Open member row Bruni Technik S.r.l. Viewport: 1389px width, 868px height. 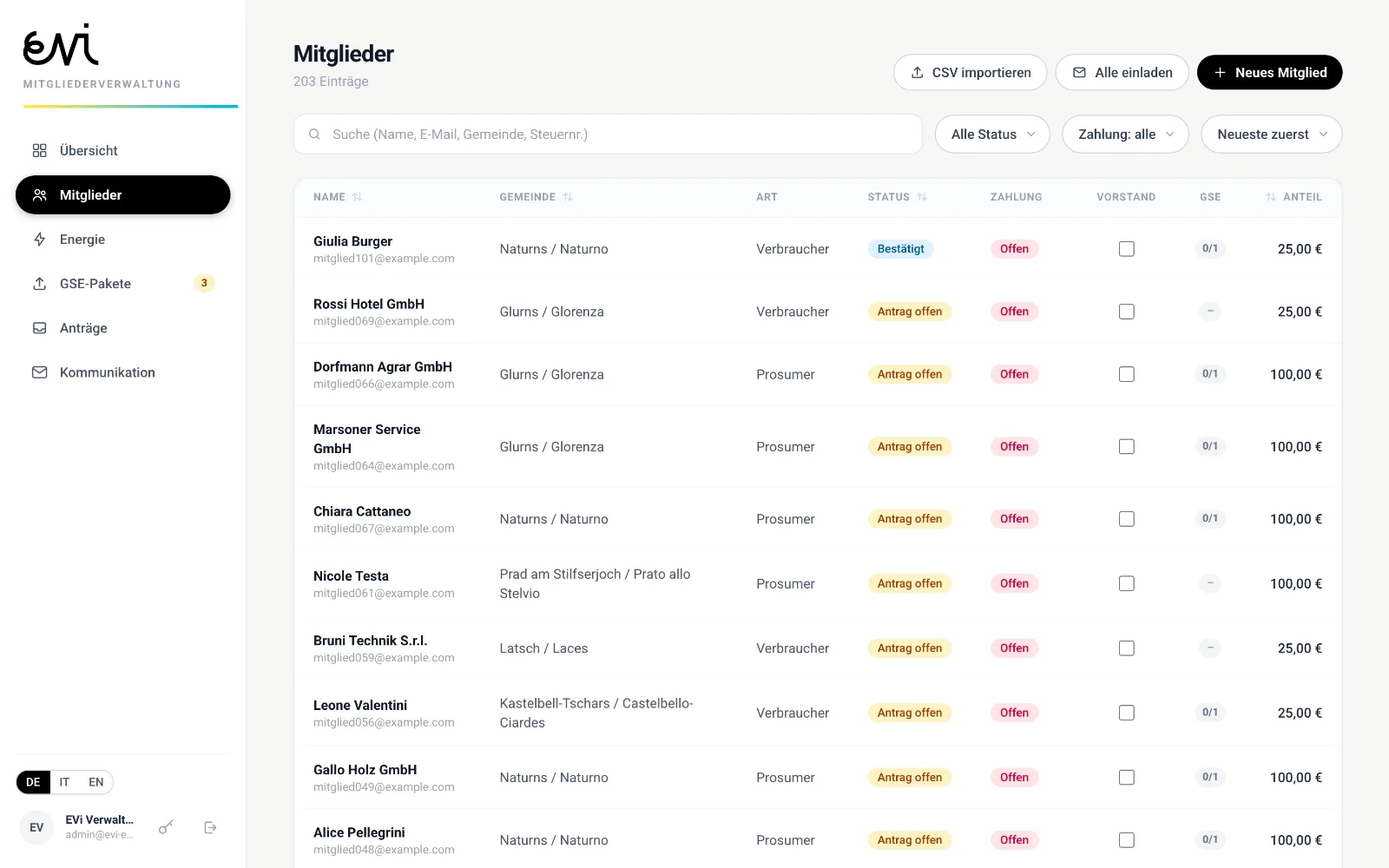coord(818,648)
